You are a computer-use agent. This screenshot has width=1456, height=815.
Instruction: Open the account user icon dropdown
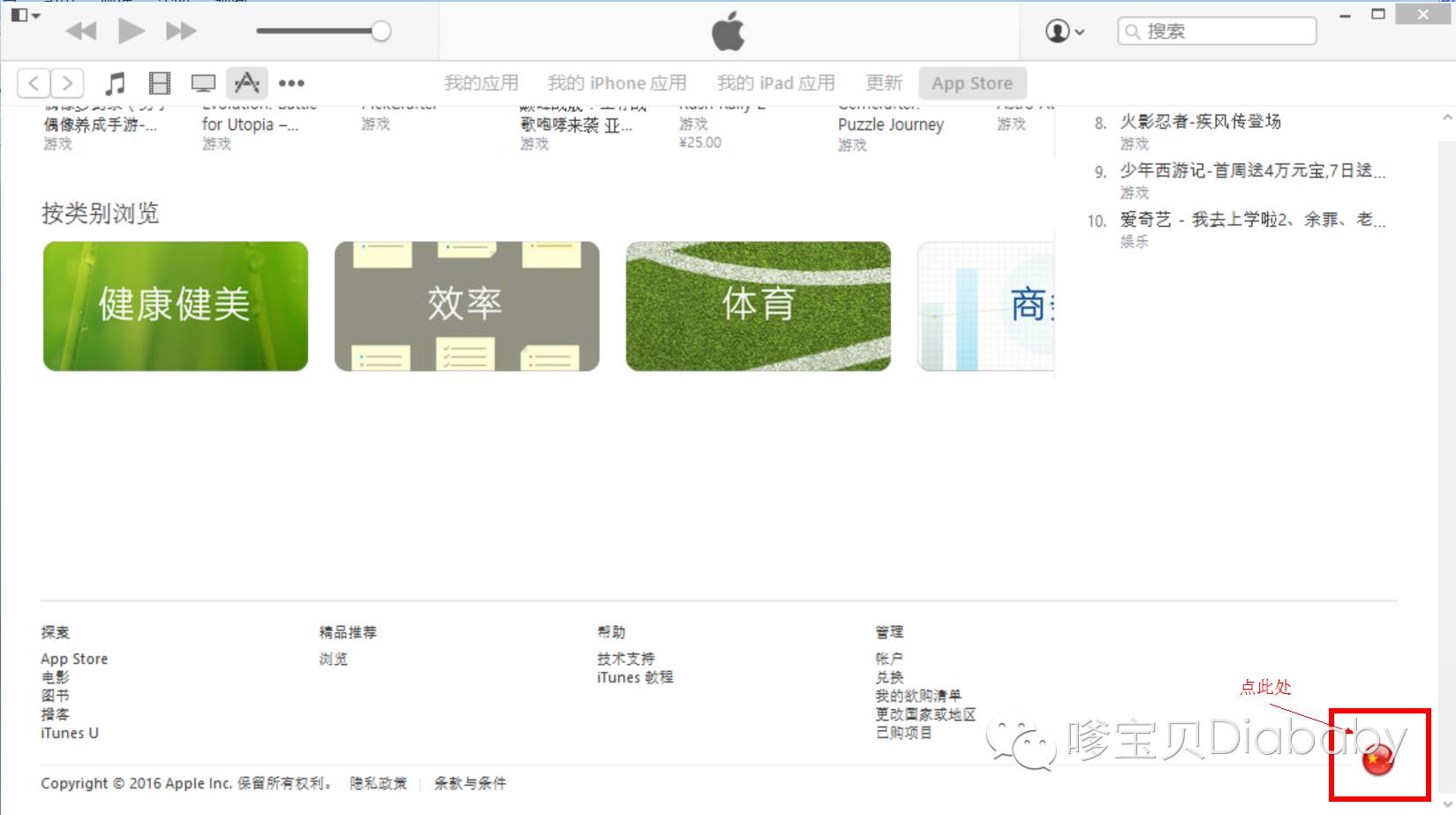(1065, 32)
